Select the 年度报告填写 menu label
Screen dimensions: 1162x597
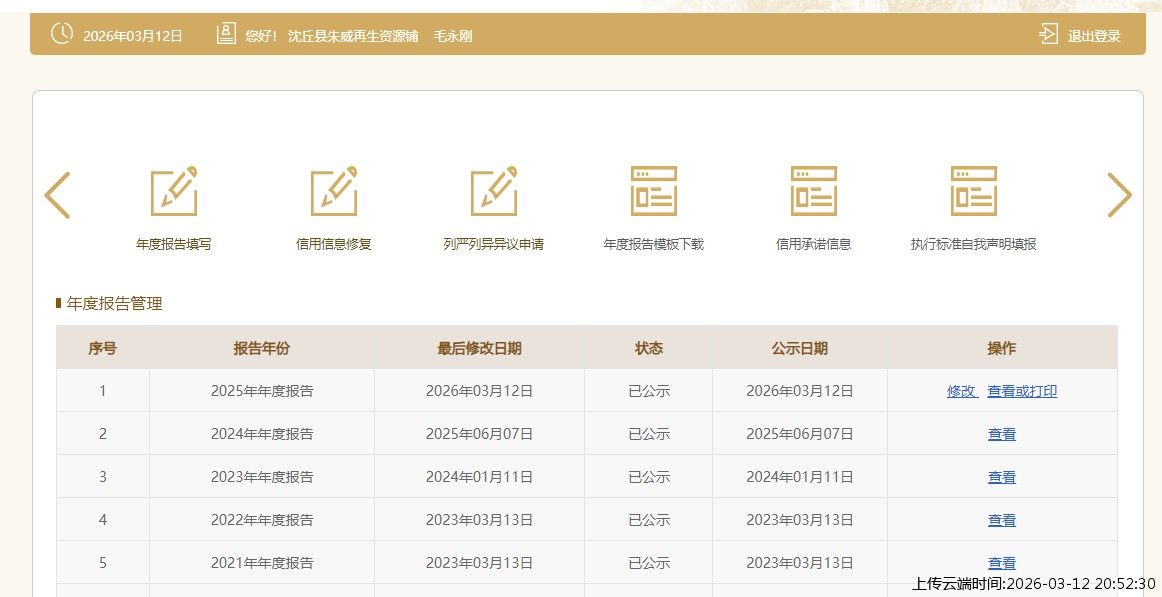(173, 244)
